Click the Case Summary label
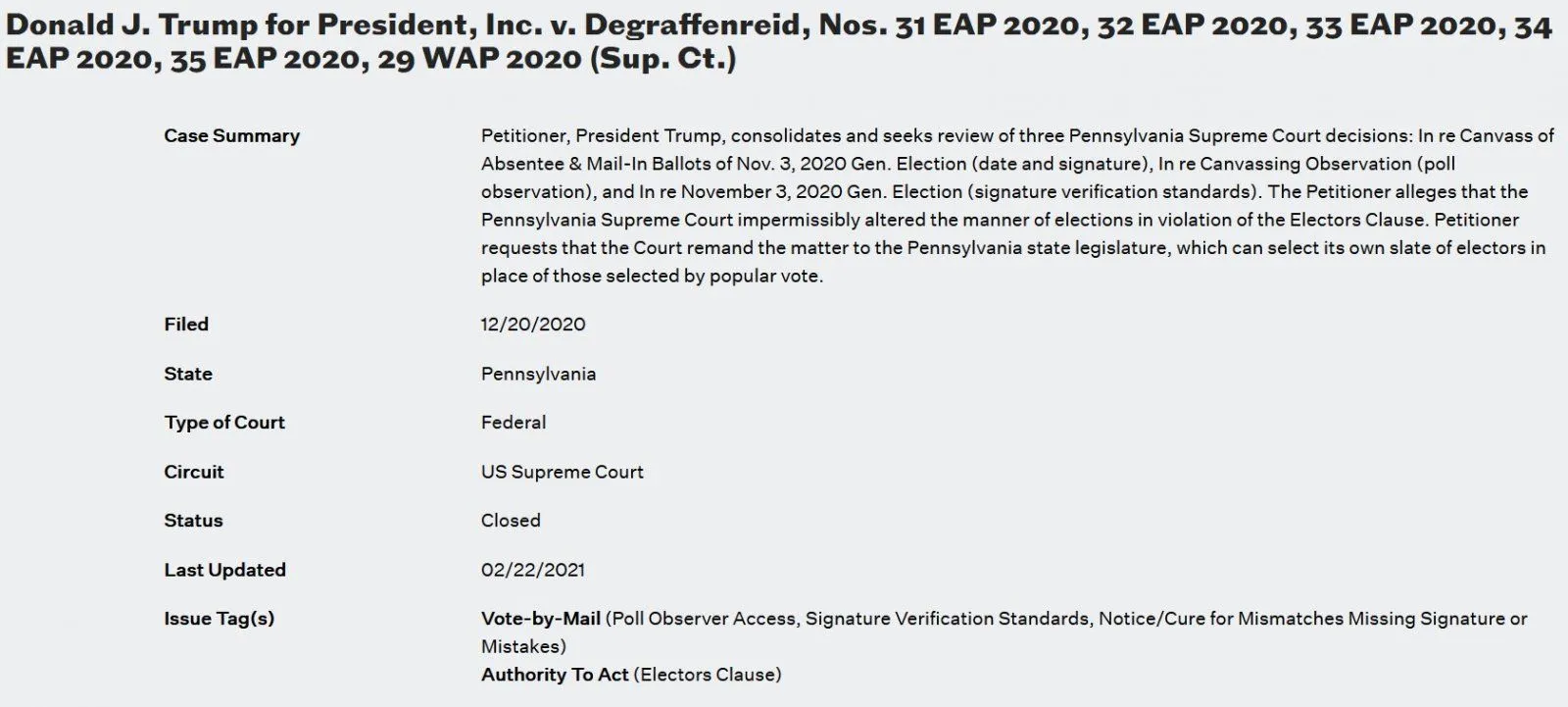Screen dimensions: 1568x707 point(231,135)
